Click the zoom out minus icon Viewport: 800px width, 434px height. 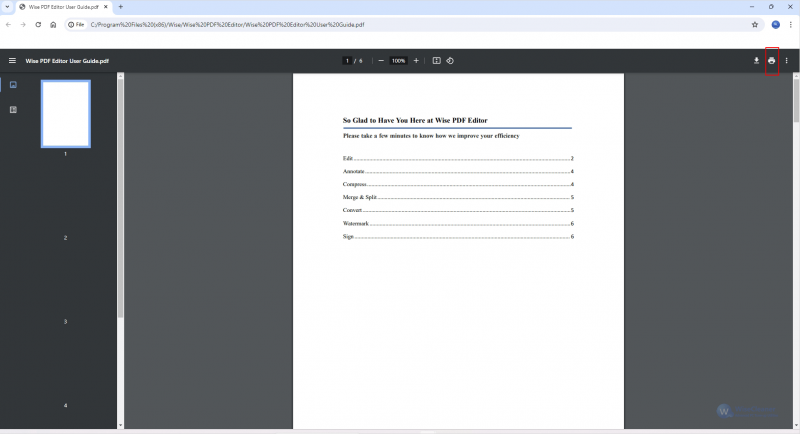pyautogui.click(x=381, y=61)
